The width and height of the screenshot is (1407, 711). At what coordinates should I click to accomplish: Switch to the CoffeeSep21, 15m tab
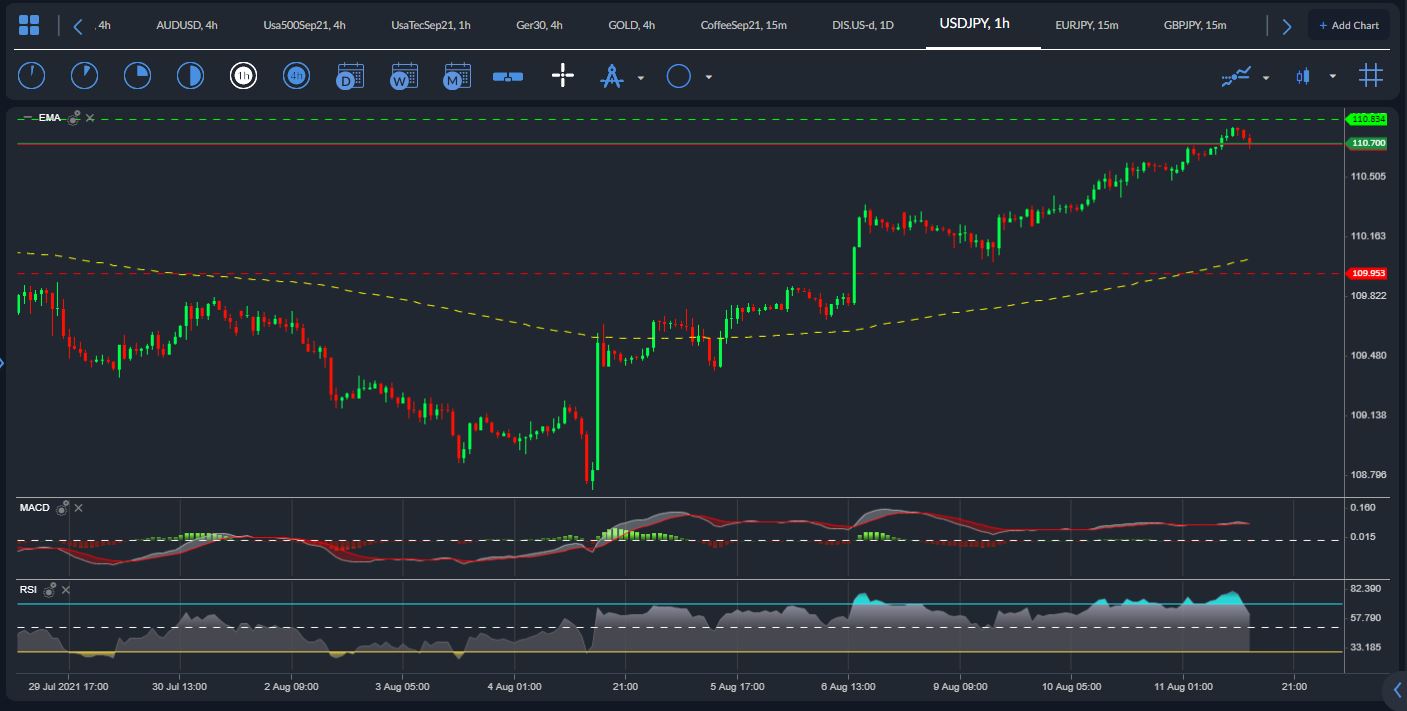coord(743,25)
